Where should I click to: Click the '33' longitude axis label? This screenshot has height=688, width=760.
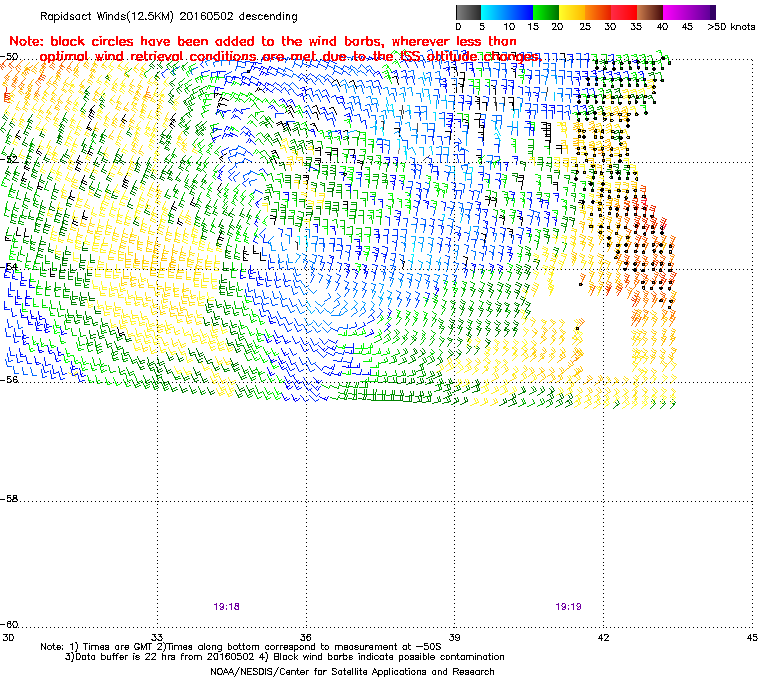pyautogui.click(x=157, y=637)
